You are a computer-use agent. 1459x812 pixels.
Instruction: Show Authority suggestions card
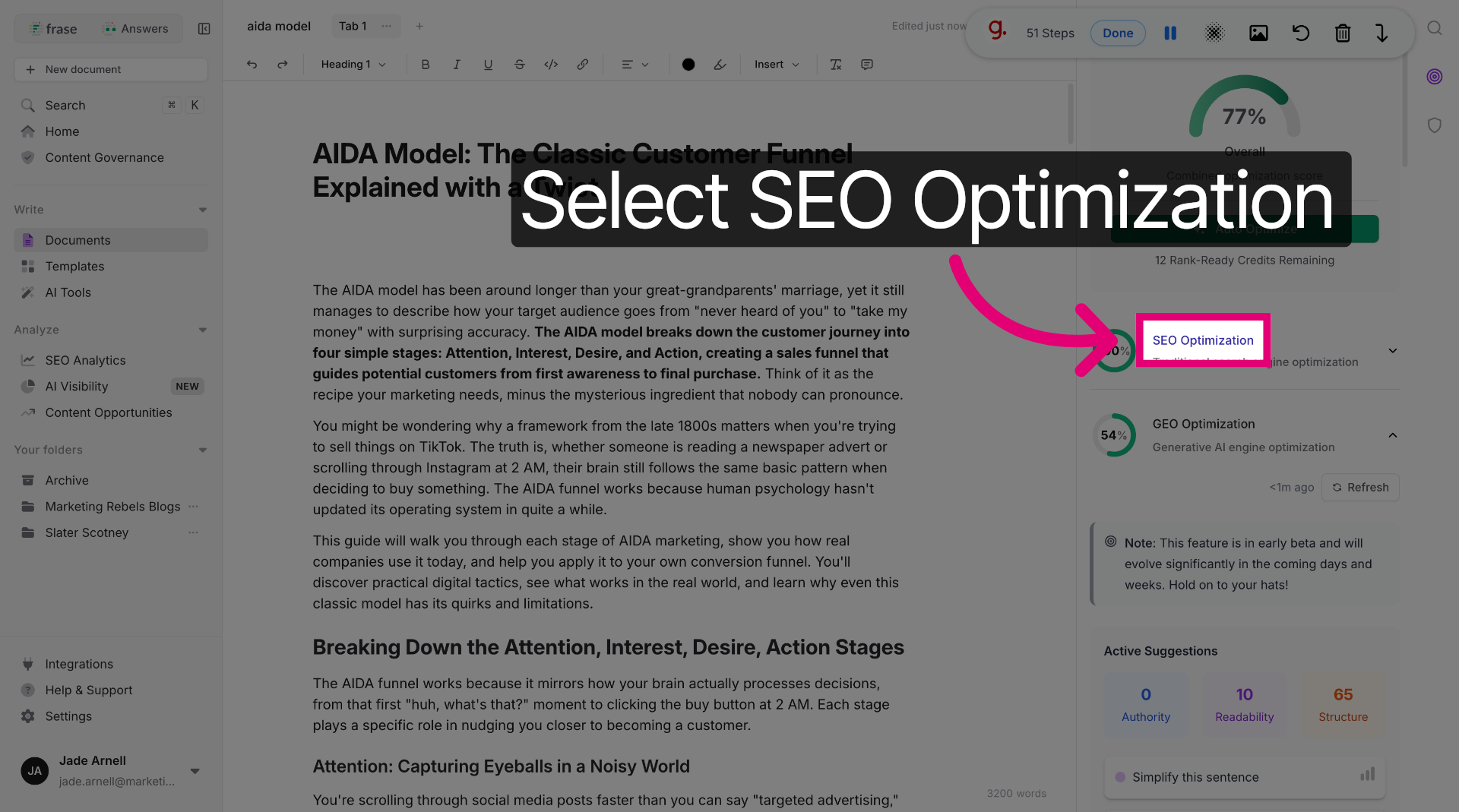(x=1146, y=704)
